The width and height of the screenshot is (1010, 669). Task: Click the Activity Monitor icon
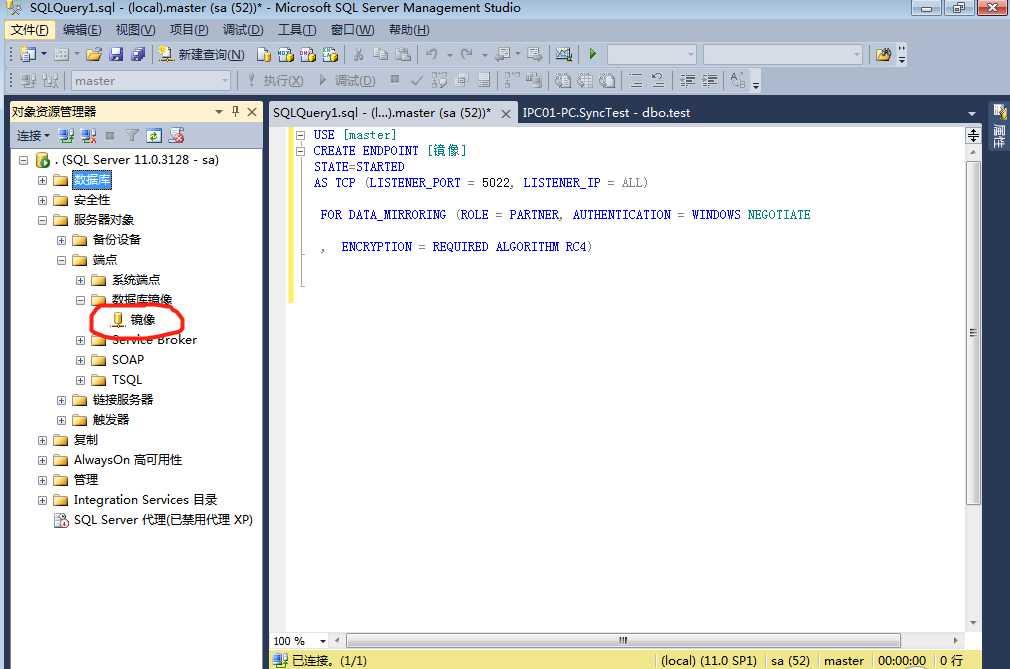tap(564, 55)
